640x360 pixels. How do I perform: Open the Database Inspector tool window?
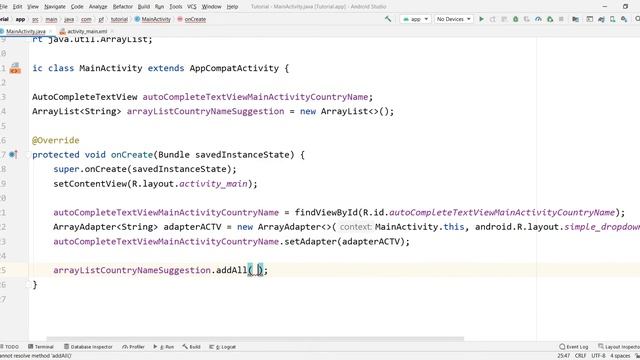pos(88,347)
